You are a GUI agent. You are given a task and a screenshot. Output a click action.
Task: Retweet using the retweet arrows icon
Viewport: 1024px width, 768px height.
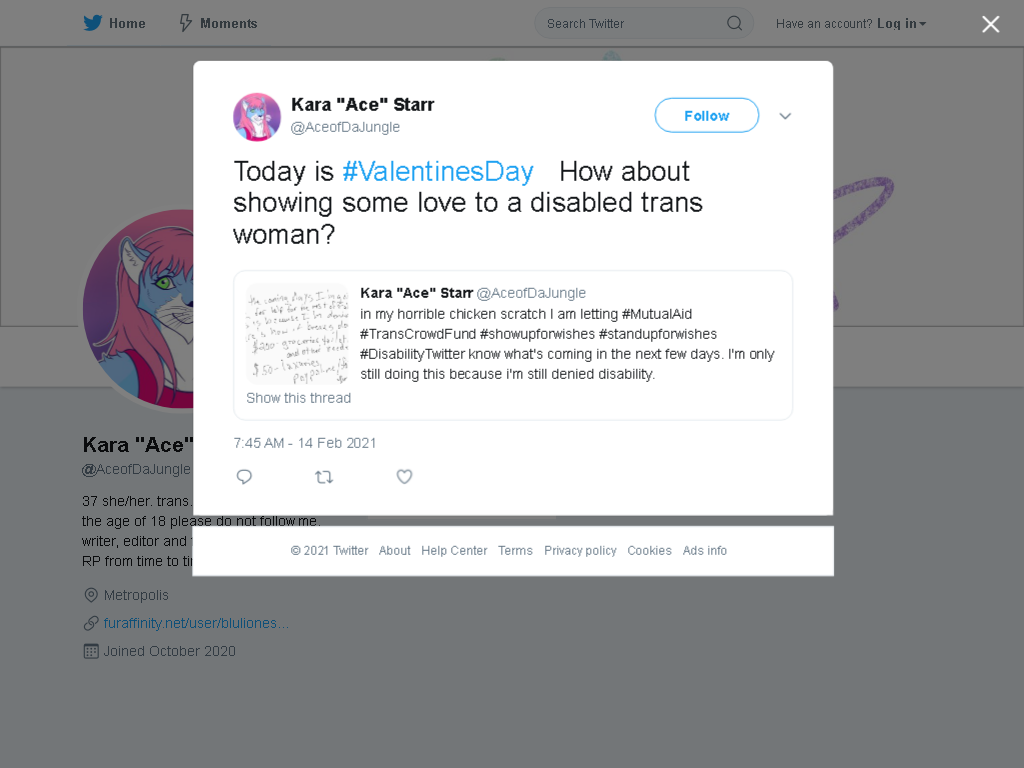324,477
